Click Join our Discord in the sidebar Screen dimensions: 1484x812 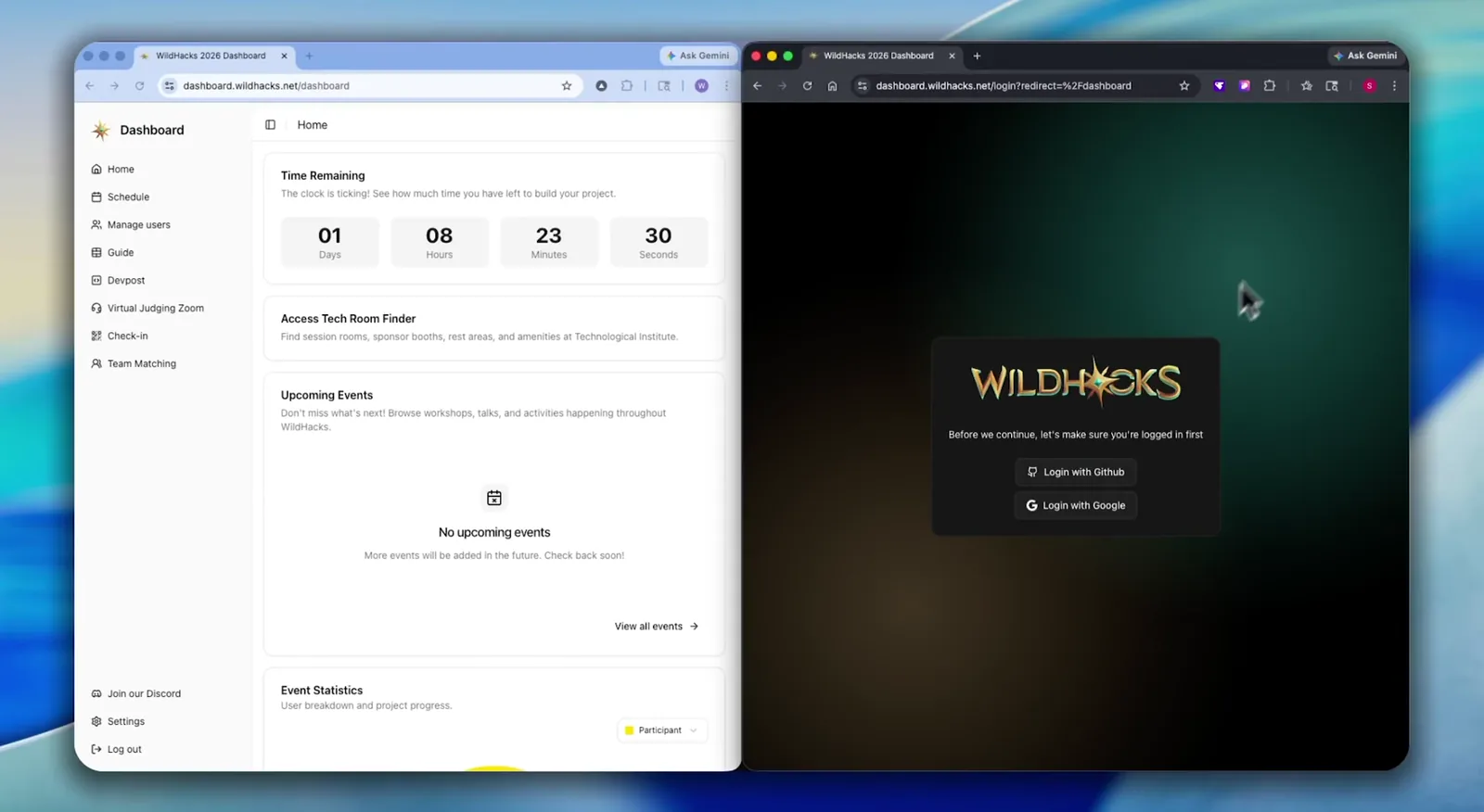click(136, 693)
